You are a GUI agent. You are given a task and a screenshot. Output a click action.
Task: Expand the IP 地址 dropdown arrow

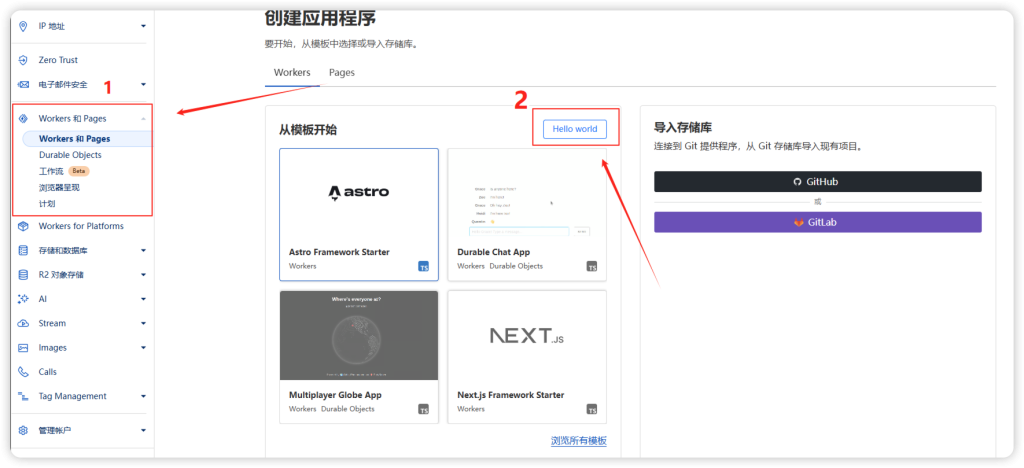pyautogui.click(x=144, y=26)
